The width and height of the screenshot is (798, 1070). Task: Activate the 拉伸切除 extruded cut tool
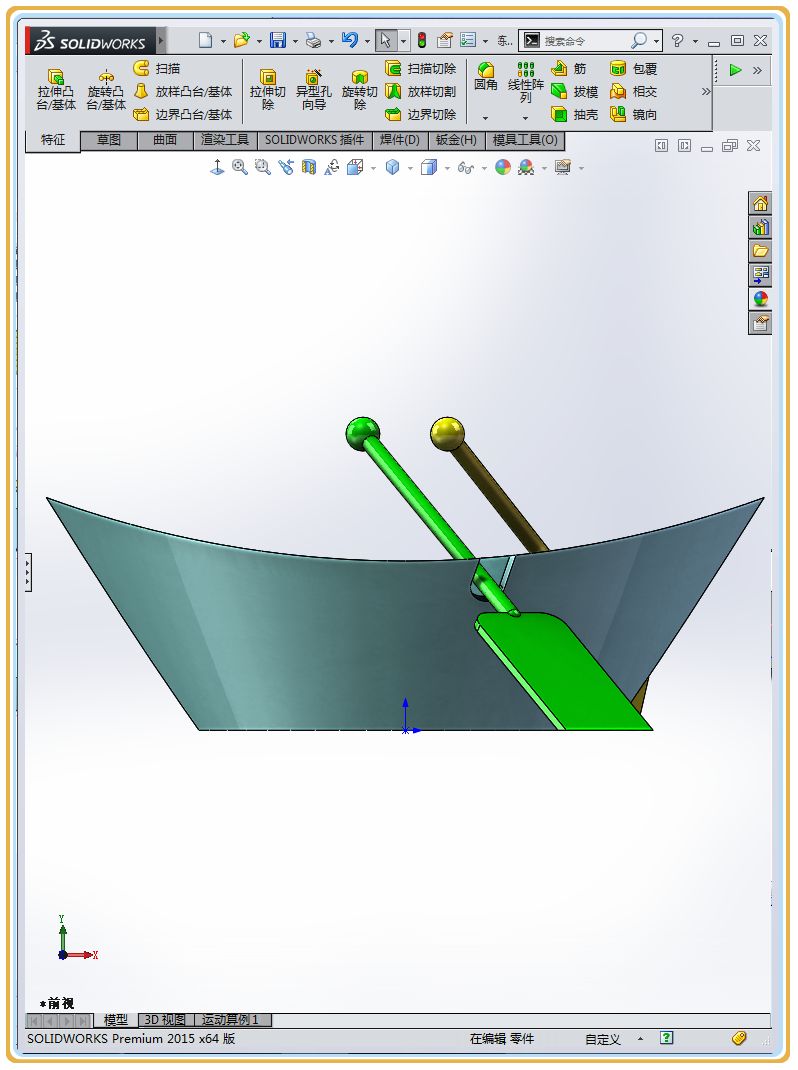click(x=268, y=89)
